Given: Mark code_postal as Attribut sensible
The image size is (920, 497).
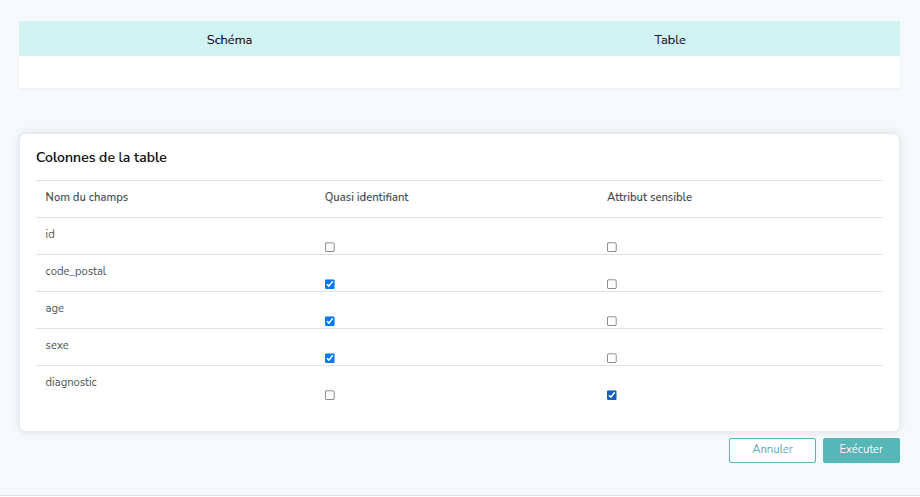Looking at the screenshot, I should (612, 284).
